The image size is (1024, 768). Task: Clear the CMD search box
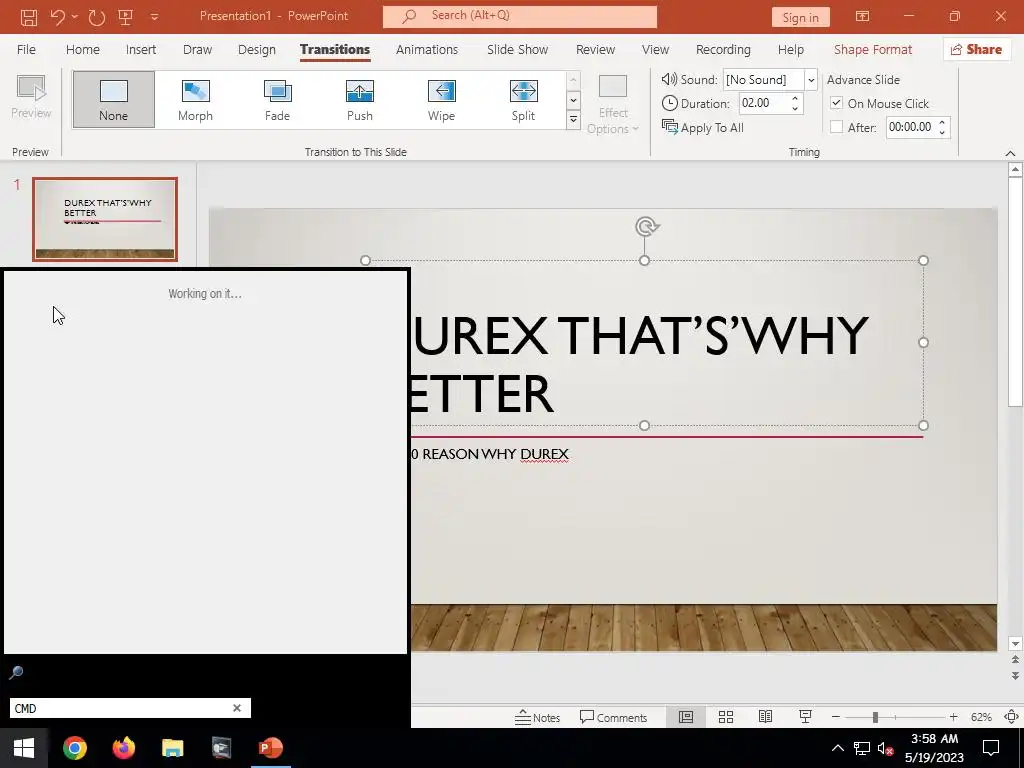pyautogui.click(x=237, y=708)
